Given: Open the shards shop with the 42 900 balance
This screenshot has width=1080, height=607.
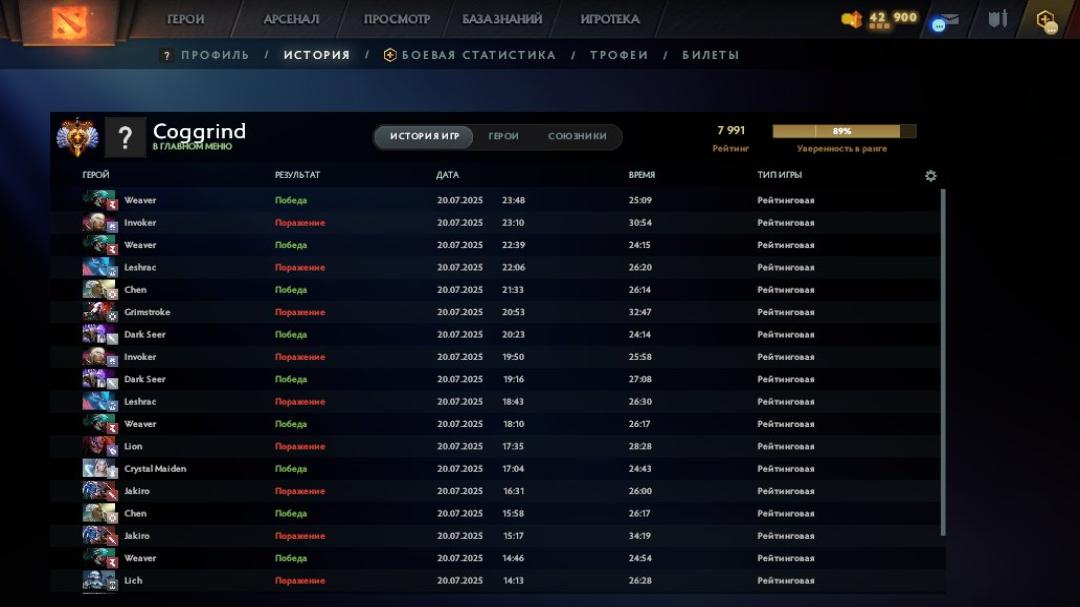Looking at the screenshot, I should coord(880,19).
